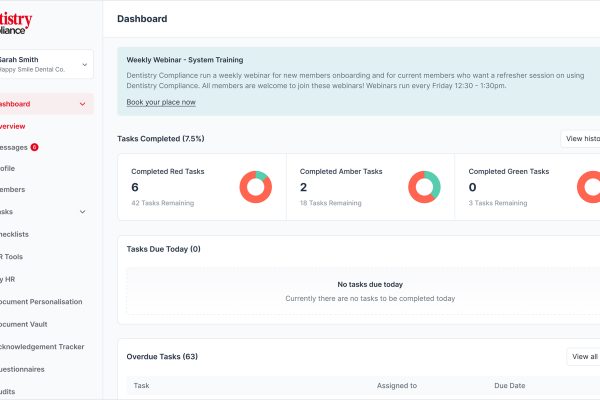Screen dimensions: 600x400
Task: Click the 'Overdue Tasks (63)' heading
Action: [162, 356]
